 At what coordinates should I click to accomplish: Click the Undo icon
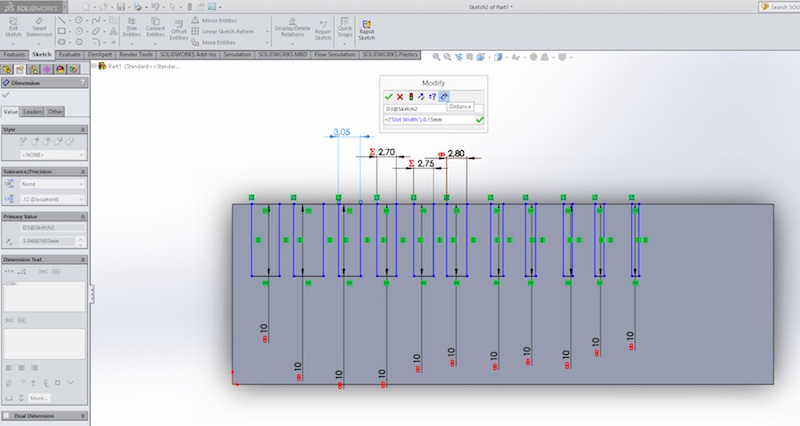point(155,7)
